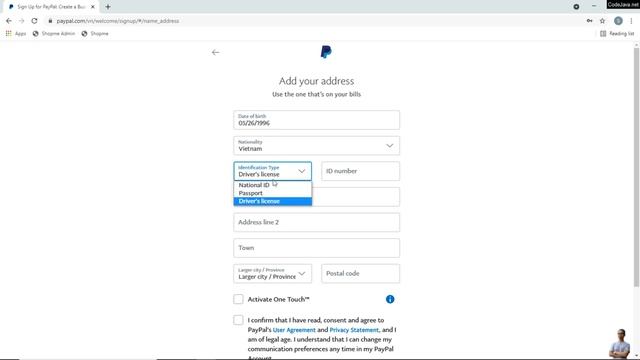
Task: Open the Shopme bookmark
Action: pyautogui.click(x=95, y=33)
